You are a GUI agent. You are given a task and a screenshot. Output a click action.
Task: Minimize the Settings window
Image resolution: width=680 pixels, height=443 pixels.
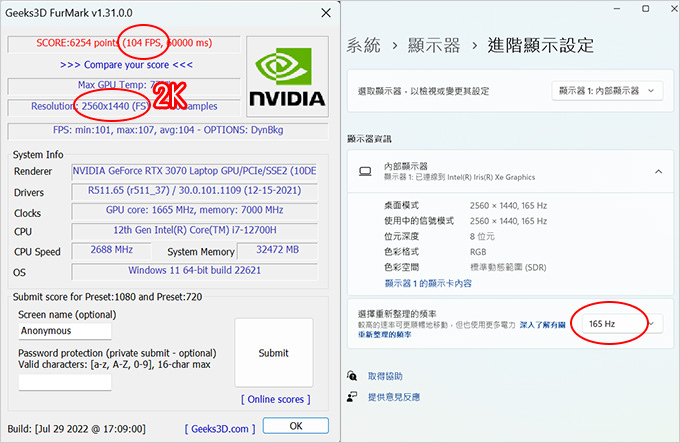[617, 9]
